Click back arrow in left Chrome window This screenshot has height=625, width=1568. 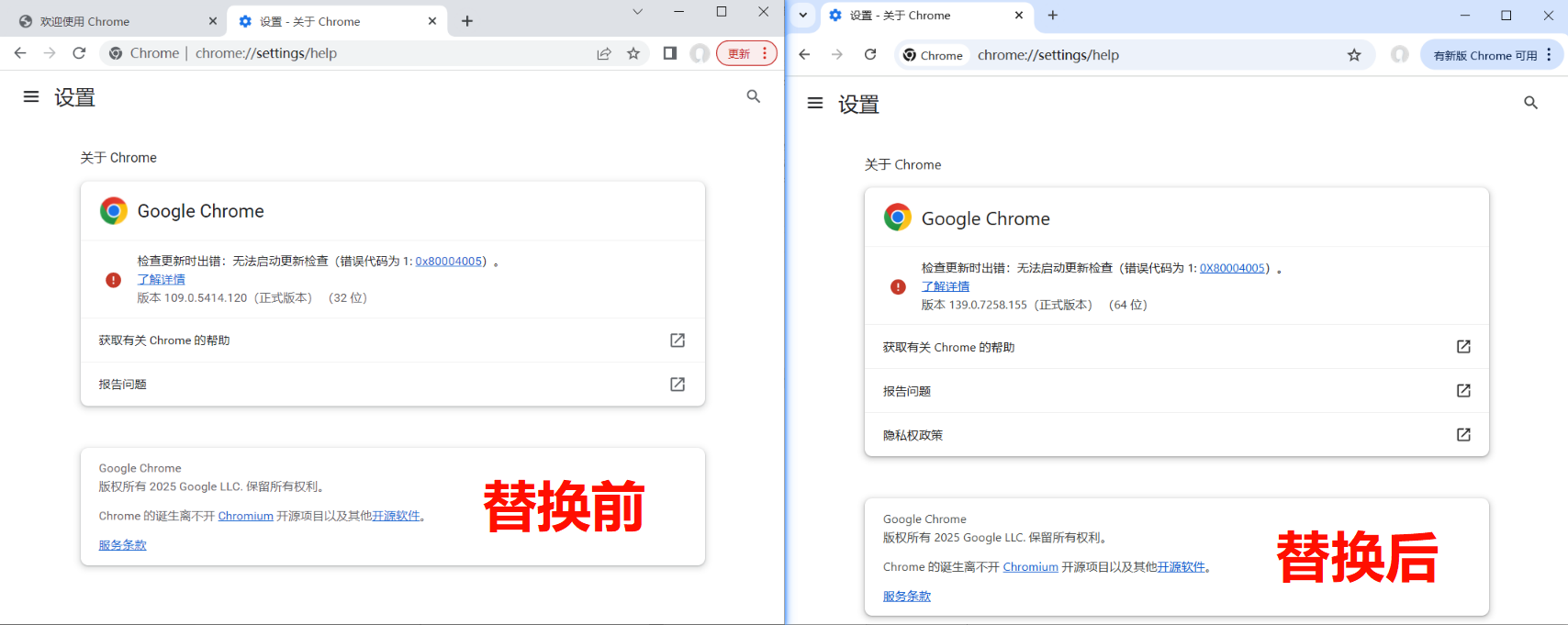click(x=20, y=53)
